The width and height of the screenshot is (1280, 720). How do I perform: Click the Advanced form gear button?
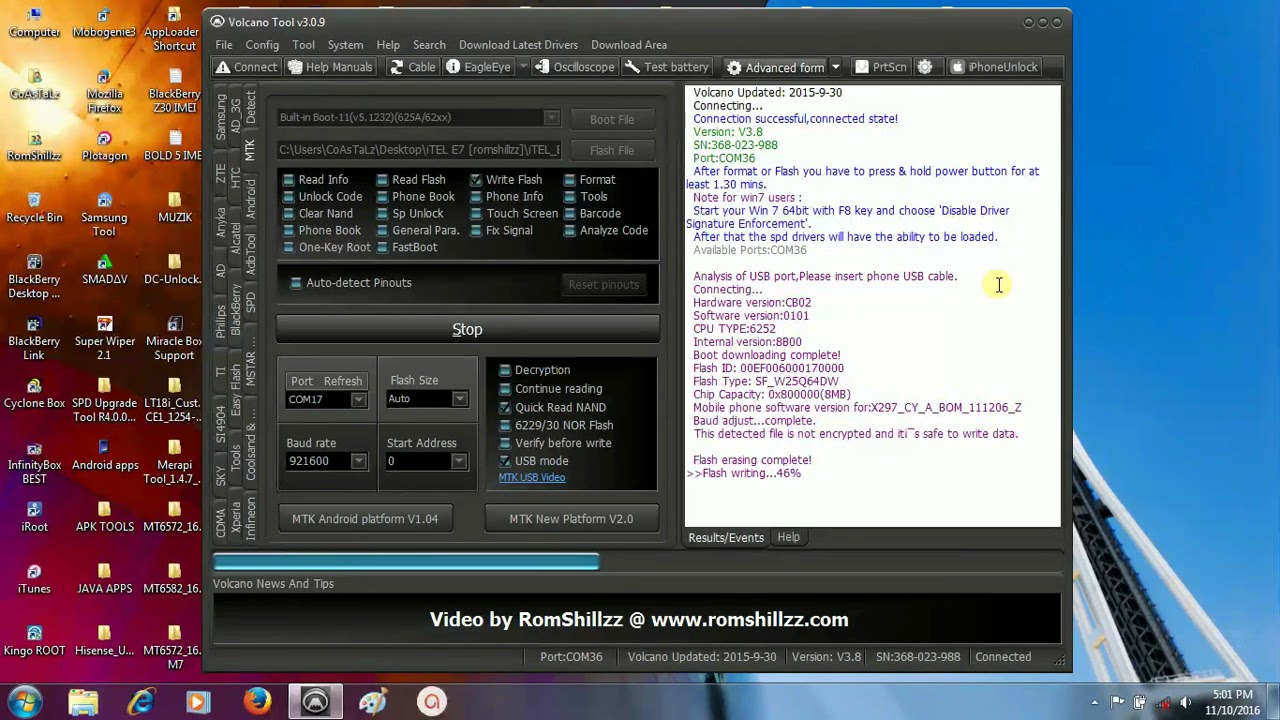pyautogui.click(x=775, y=67)
